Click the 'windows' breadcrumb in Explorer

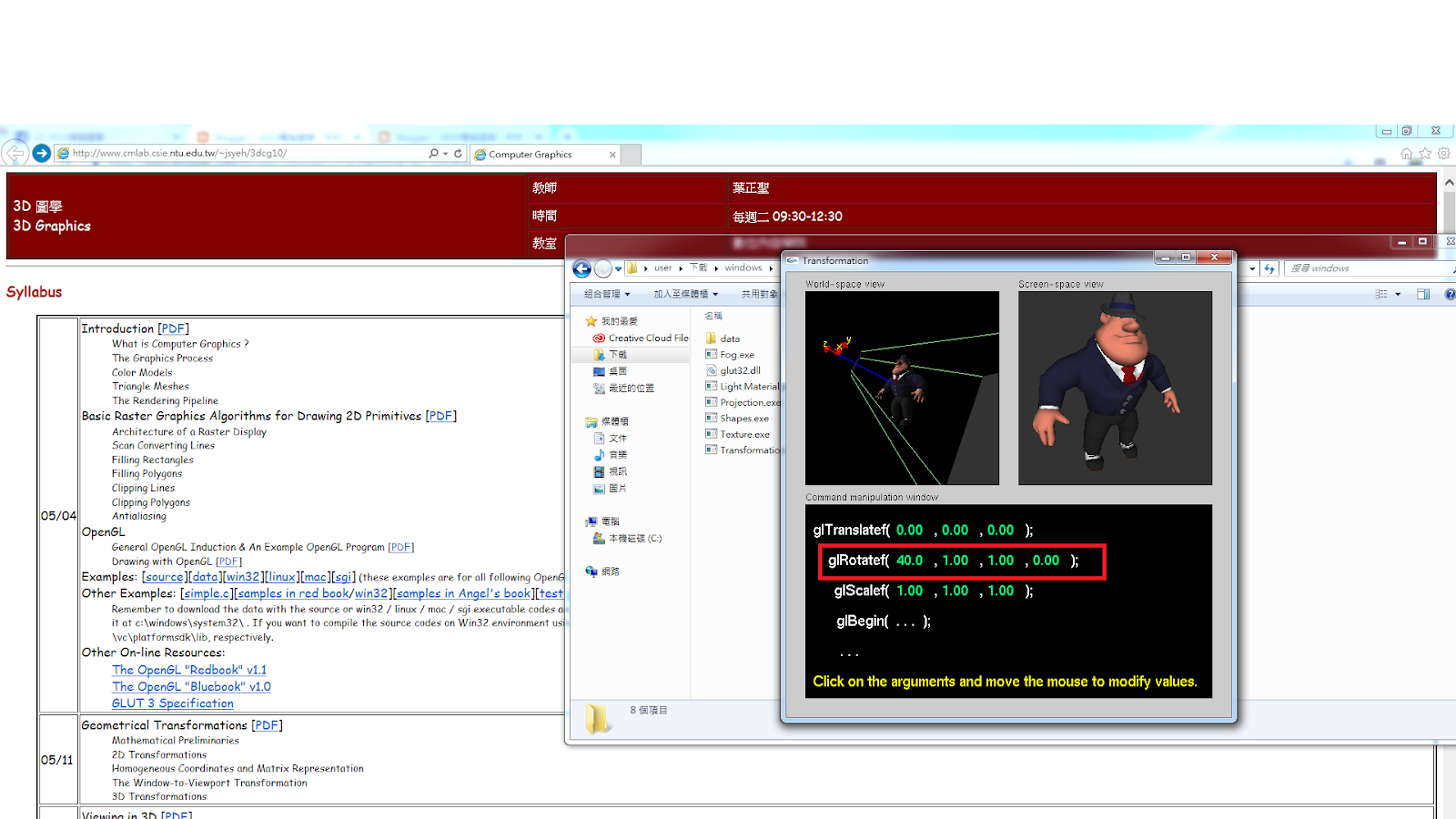743,268
